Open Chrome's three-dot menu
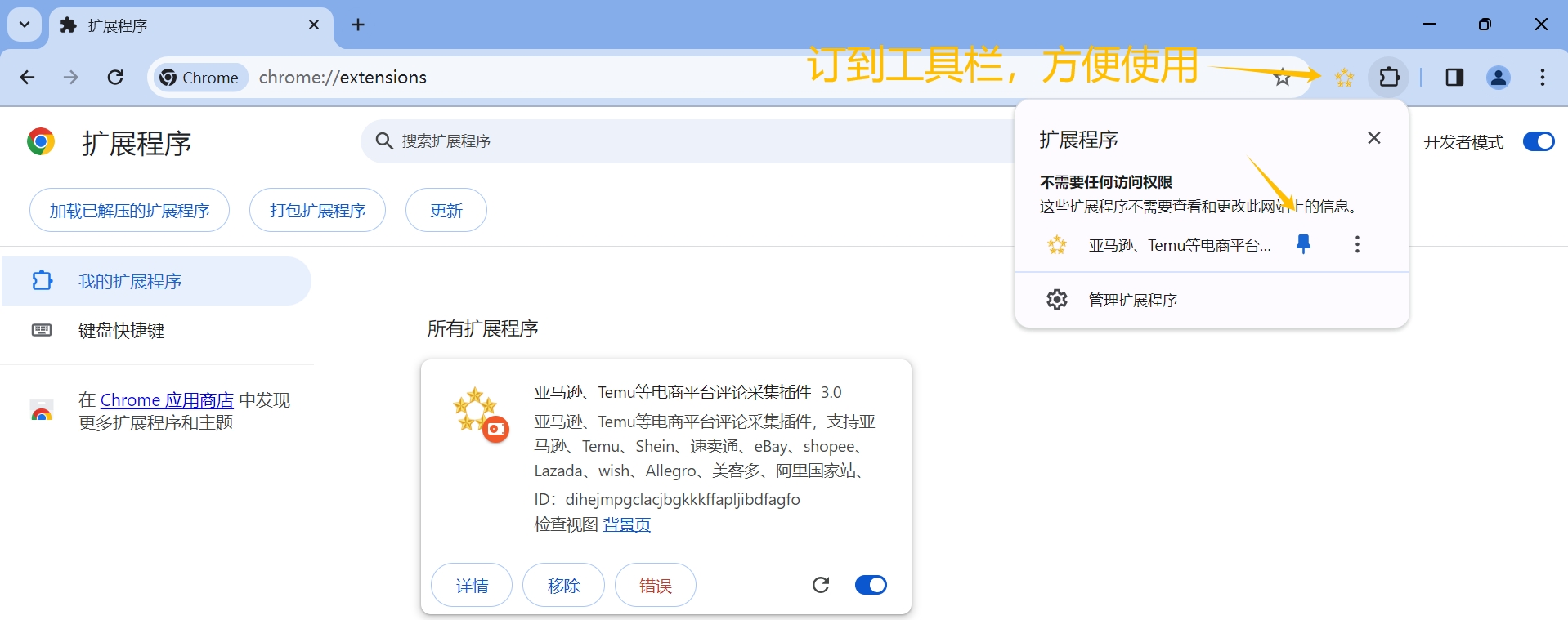 click(x=1542, y=78)
